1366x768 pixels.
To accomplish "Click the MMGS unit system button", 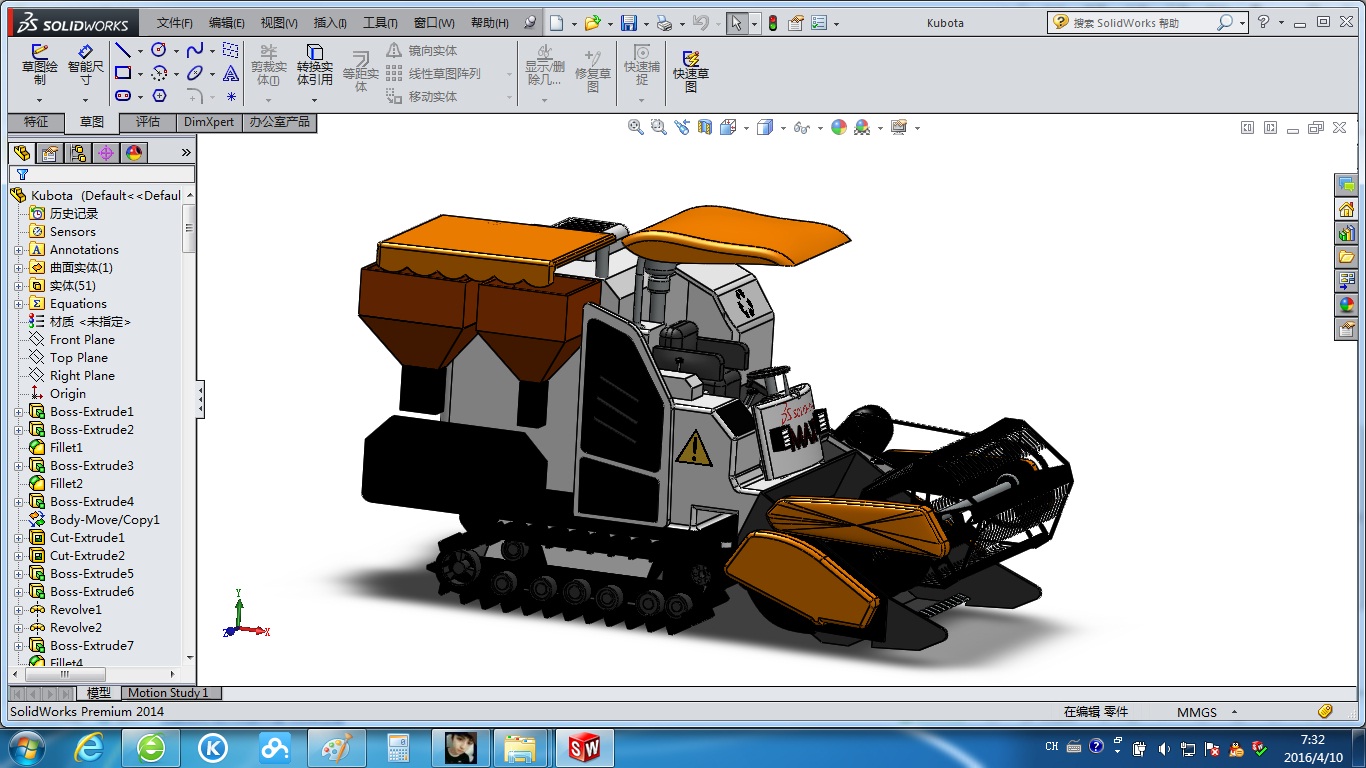I will coord(1196,712).
